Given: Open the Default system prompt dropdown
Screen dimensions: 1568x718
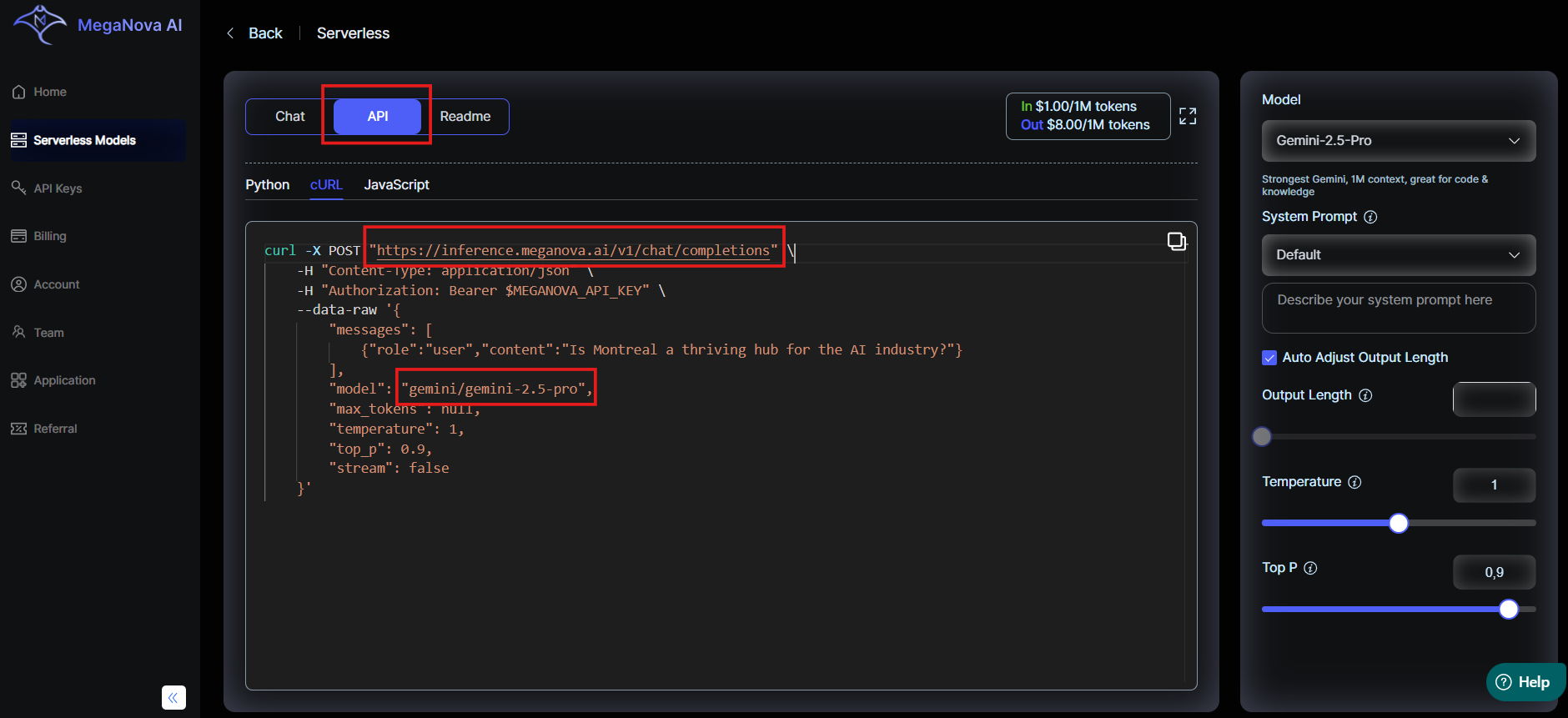Looking at the screenshot, I should pyautogui.click(x=1398, y=255).
